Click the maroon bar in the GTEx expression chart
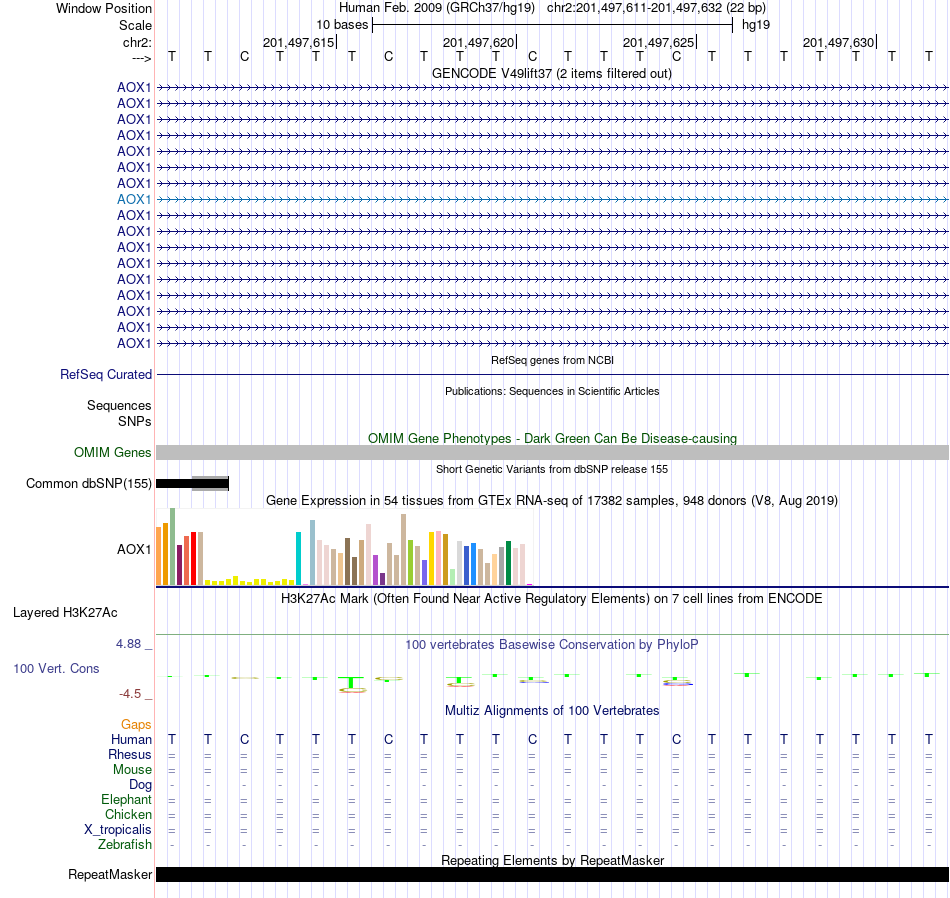Screen dimensions: 950x898 179,565
